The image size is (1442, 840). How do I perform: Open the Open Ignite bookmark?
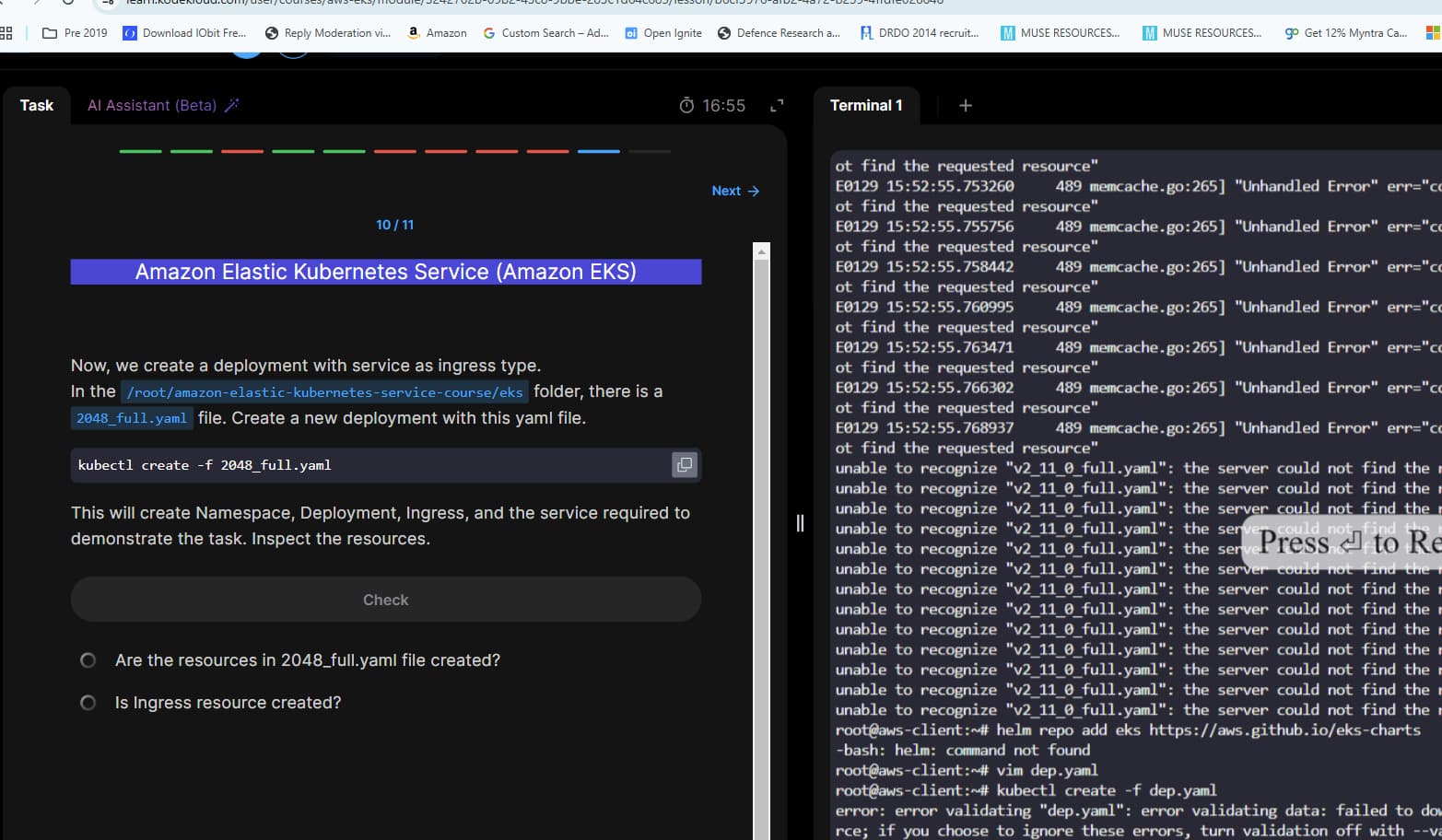point(663,33)
